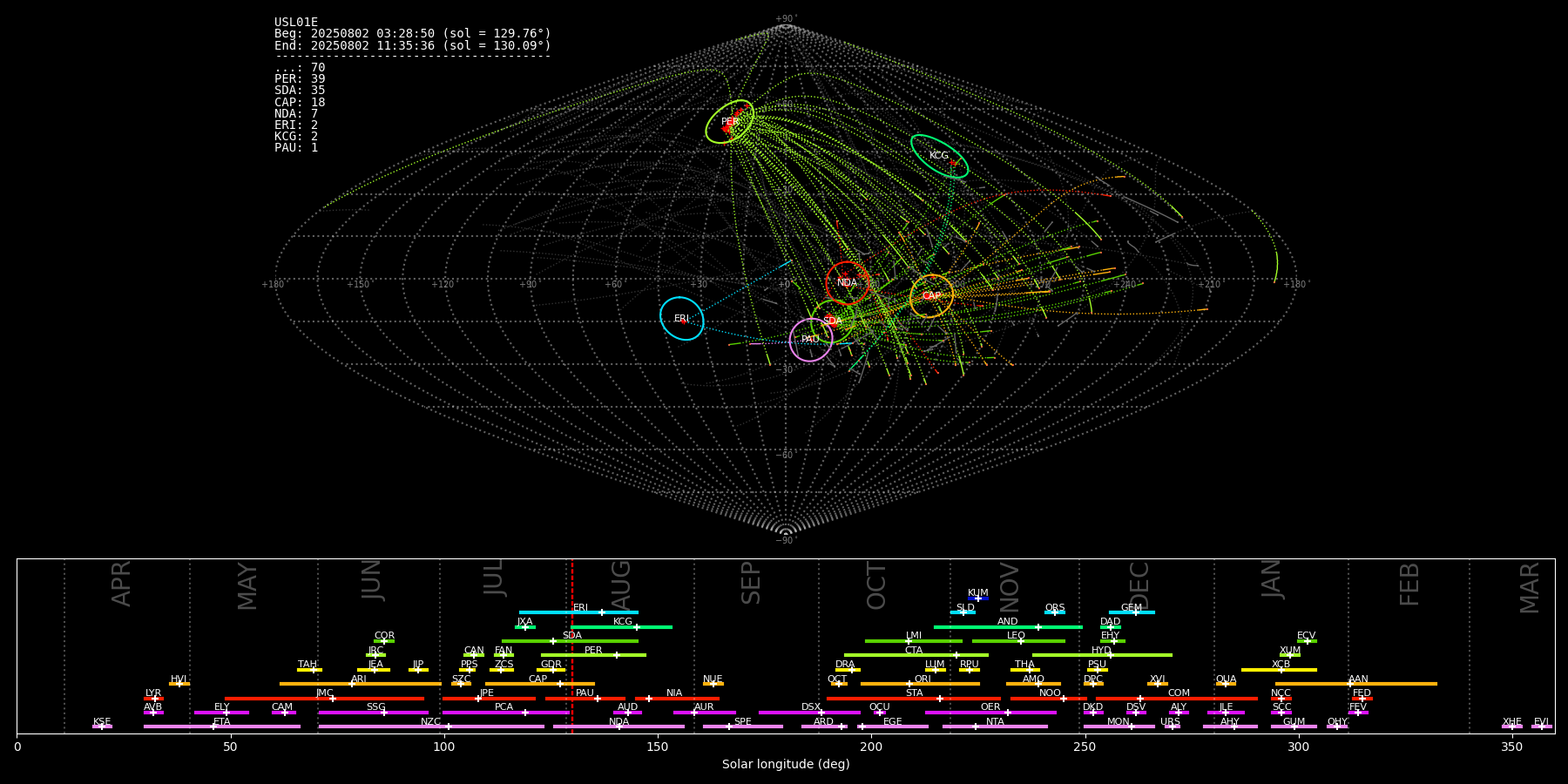Click the '−90°' label at map bottom
This screenshot has height=784, width=1568.
pyautogui.click(x=786, y=541)
